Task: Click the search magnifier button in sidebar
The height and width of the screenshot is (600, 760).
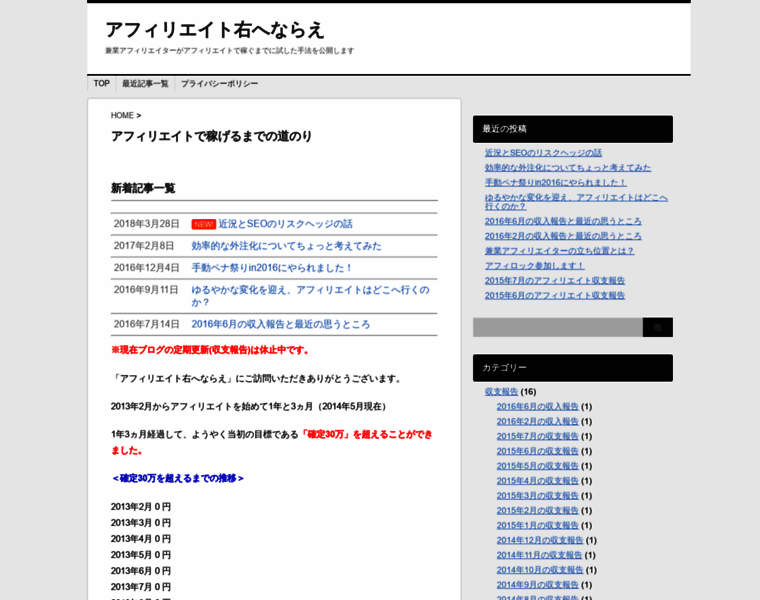Action: click(657, 327)
